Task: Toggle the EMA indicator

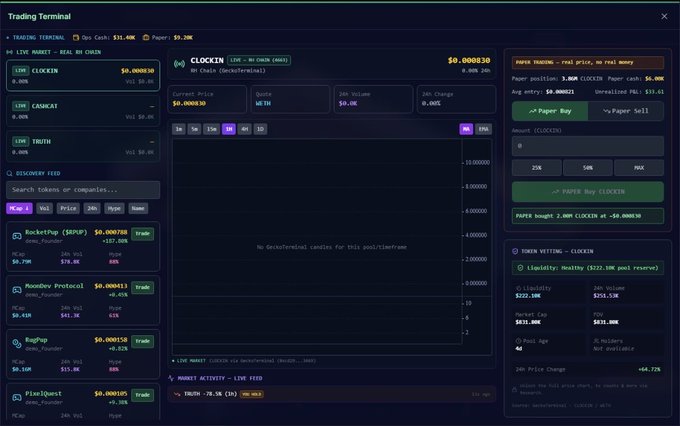Action: tap(483, 129)
